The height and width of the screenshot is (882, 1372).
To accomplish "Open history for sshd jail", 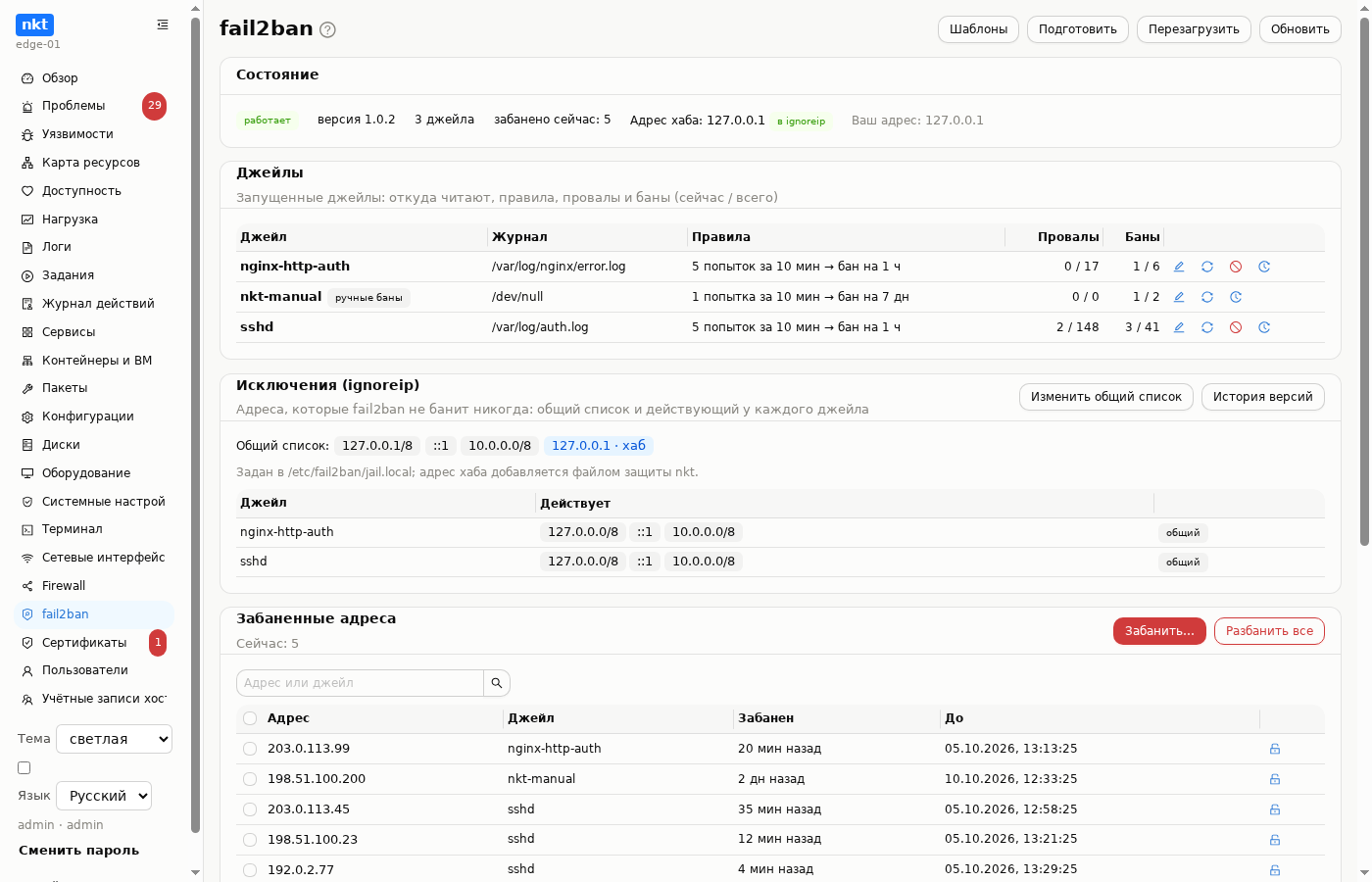I will tap(1264, 327).
